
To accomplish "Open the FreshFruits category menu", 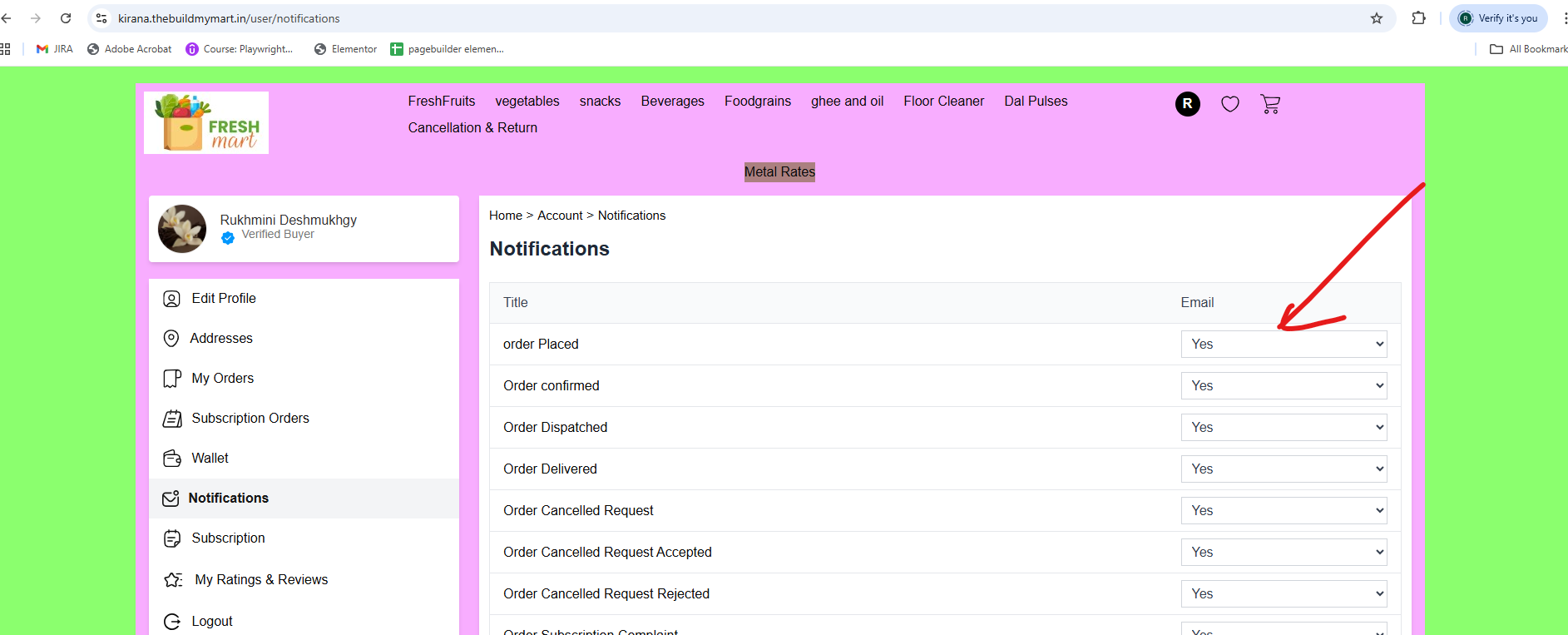I will coord(442,101).
